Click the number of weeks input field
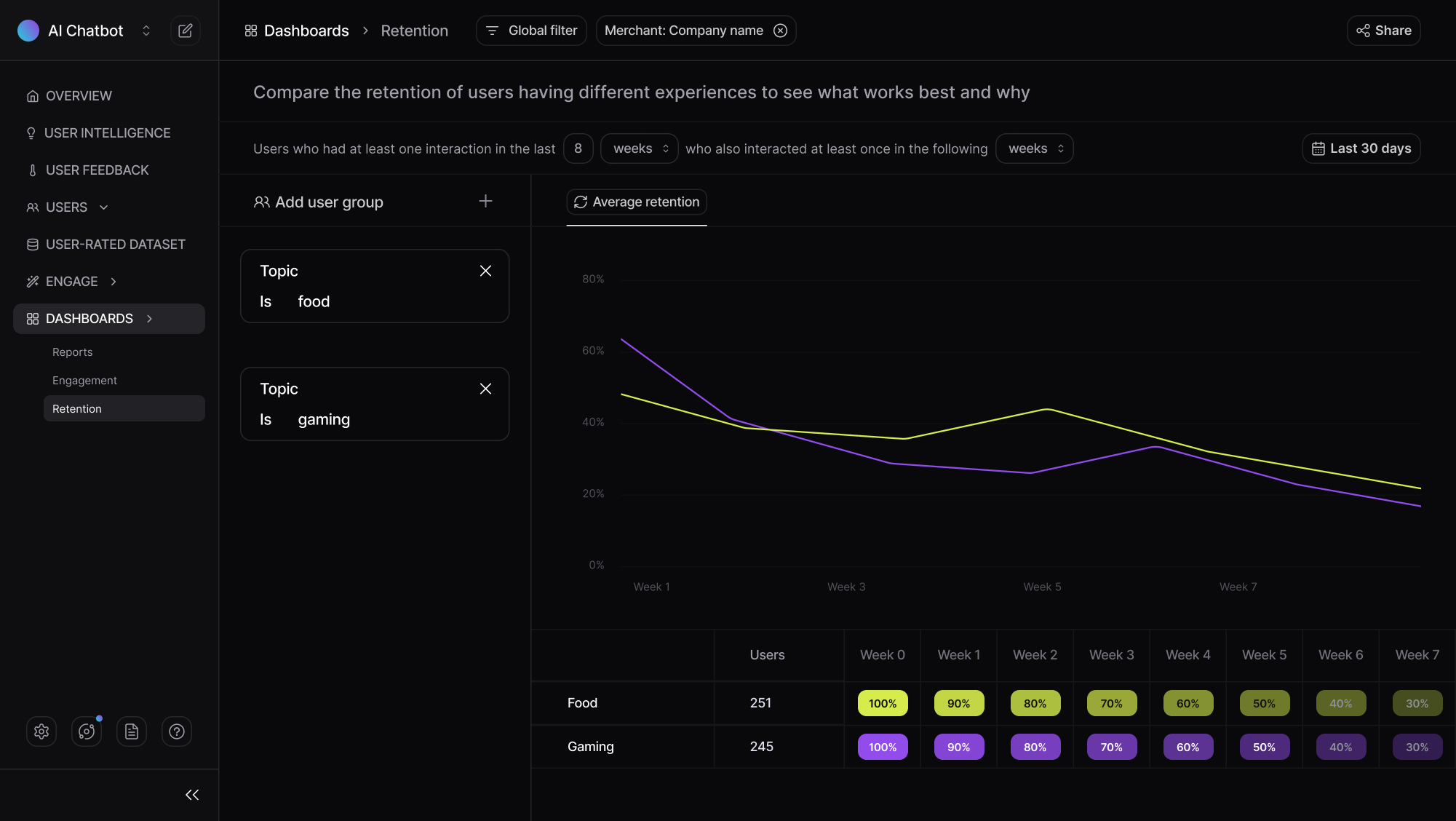Viewport: 1456px width, 821px height. 578,148
